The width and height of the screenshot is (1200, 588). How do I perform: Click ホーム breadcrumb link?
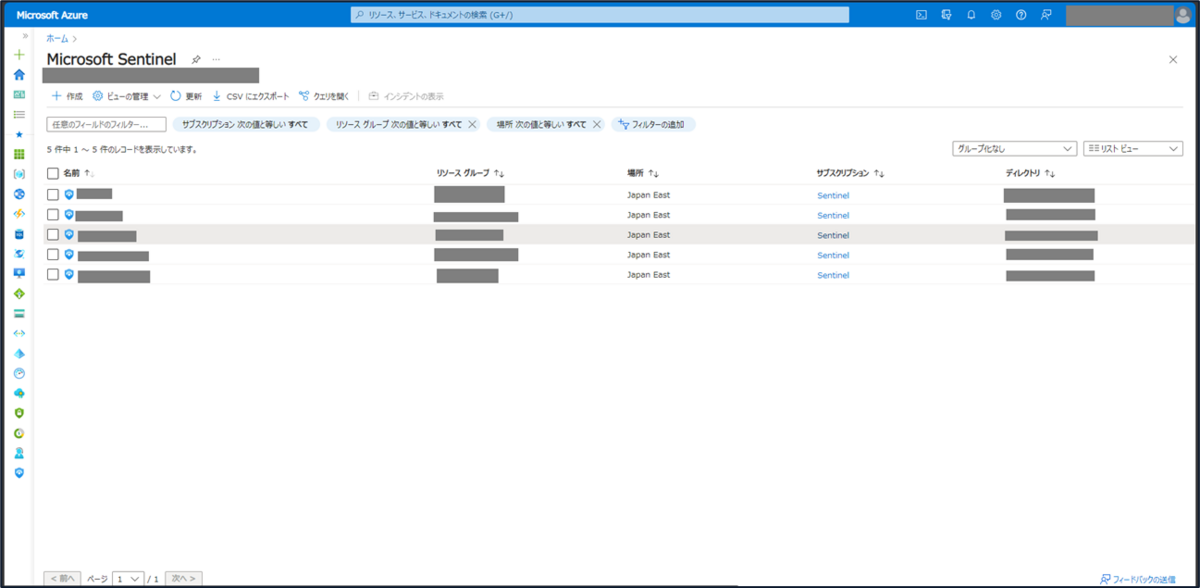(58, 38)
